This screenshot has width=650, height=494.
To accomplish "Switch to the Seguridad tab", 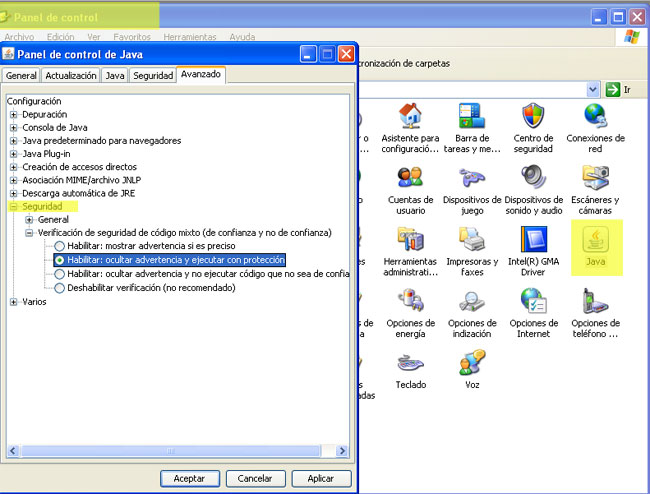I will (x=153, y=75).
